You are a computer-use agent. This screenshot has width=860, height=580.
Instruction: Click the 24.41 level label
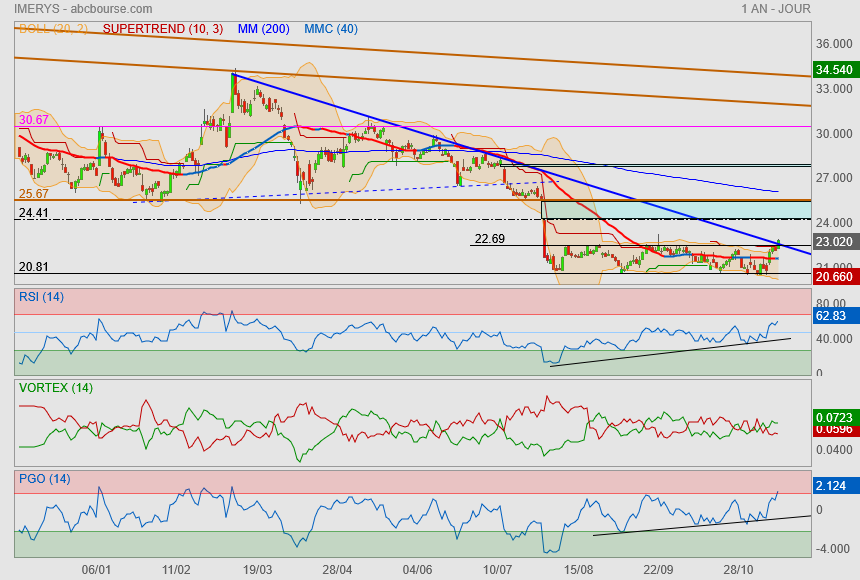click(33, 213)
